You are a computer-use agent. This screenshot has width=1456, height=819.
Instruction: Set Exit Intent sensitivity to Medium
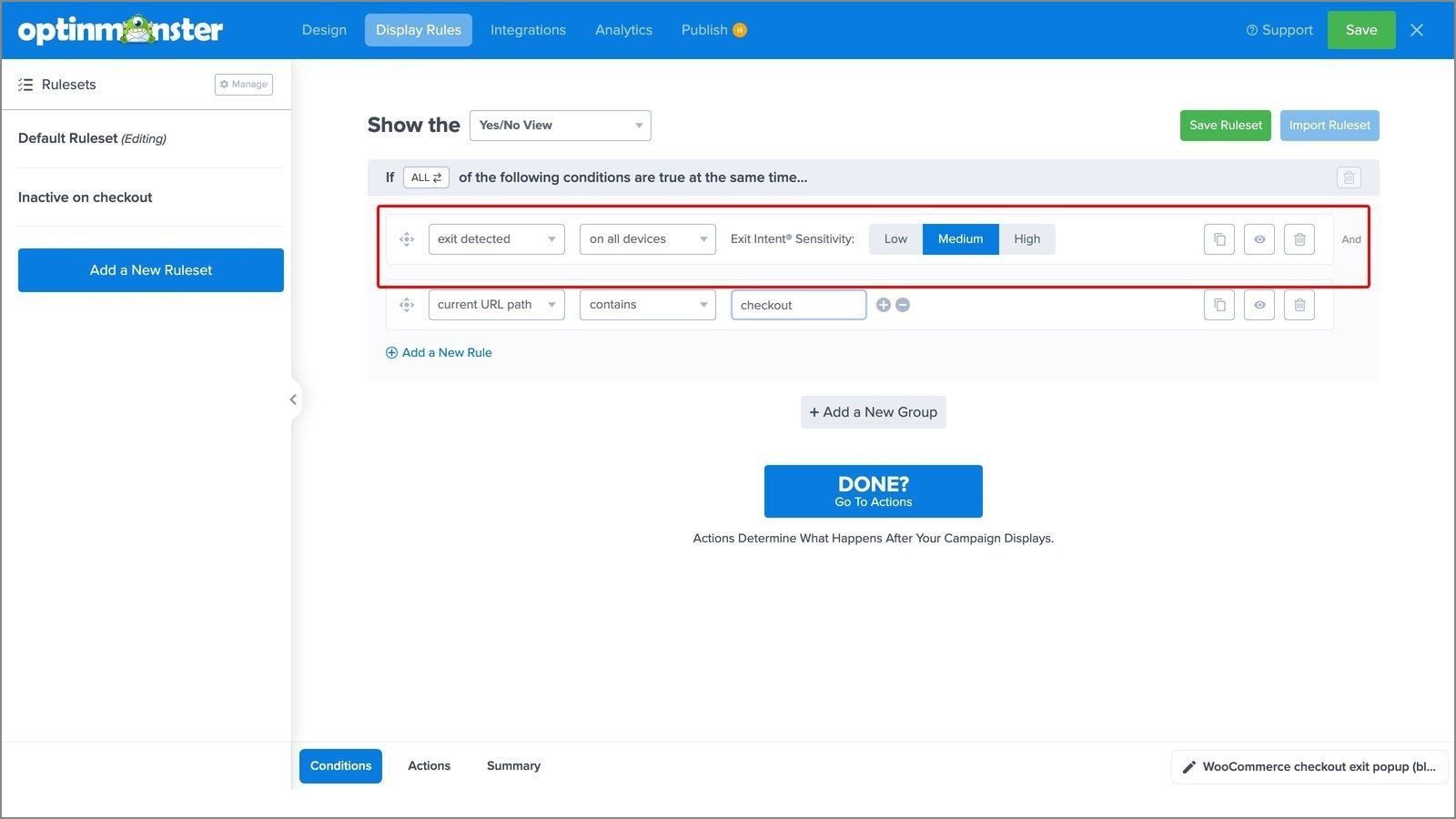coord(960,239)
